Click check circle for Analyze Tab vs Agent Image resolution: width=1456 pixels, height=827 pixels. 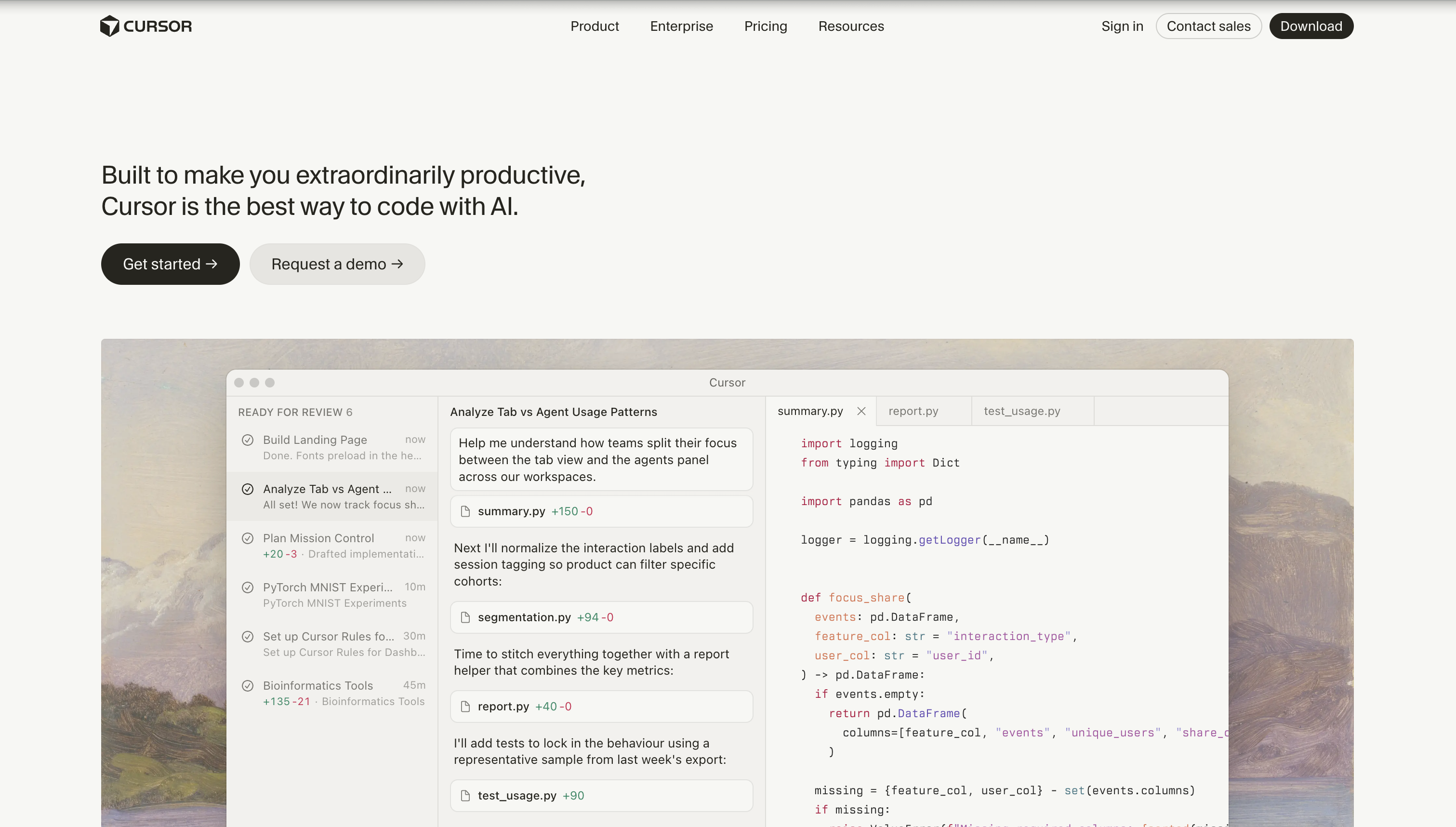tap(248, 489)
